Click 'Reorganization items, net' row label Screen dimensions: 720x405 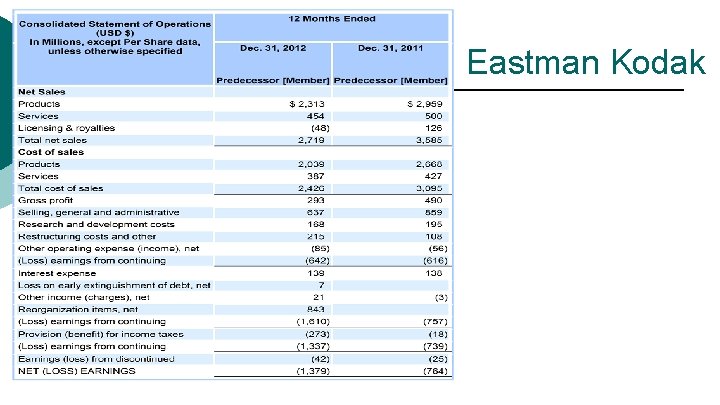coord(78,309)
